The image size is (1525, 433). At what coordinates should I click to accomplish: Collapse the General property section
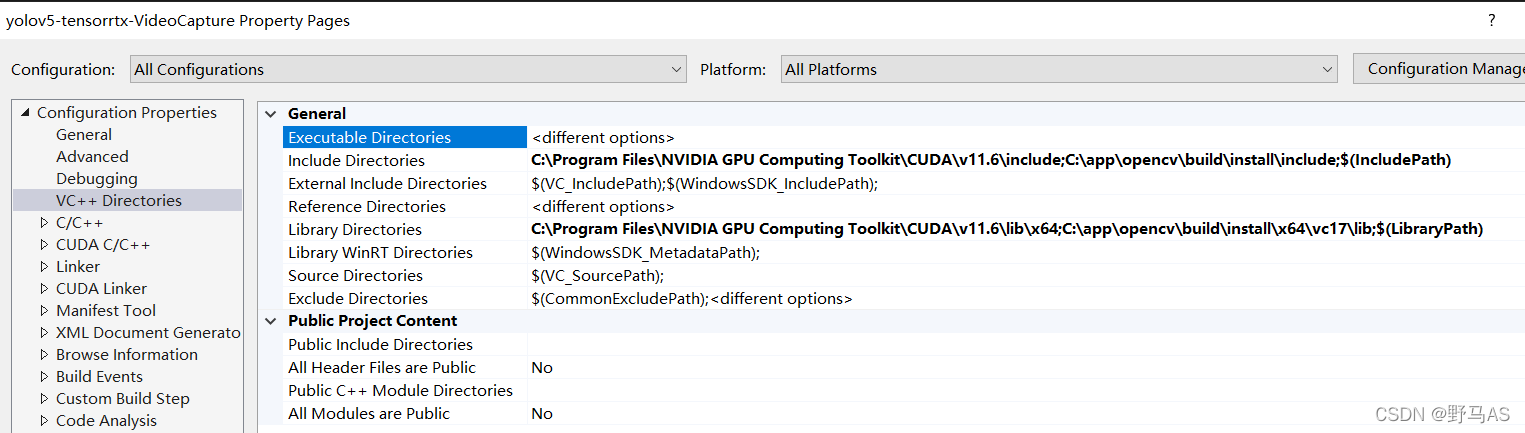tap(271, 114)
